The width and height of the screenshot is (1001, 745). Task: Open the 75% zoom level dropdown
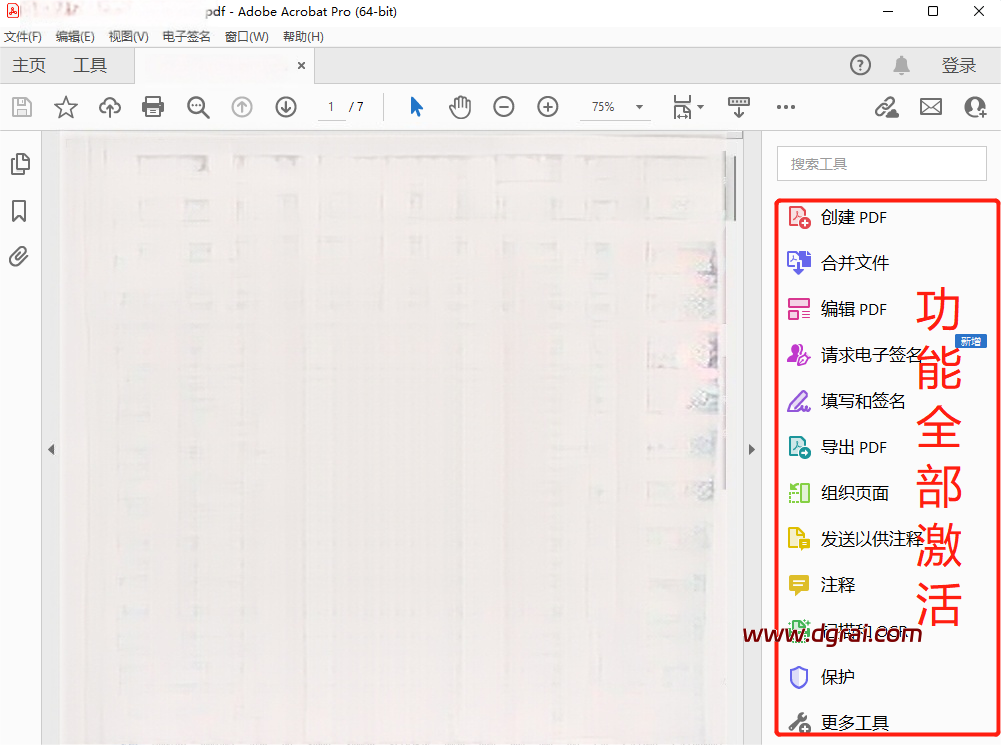tap(639, 107)
